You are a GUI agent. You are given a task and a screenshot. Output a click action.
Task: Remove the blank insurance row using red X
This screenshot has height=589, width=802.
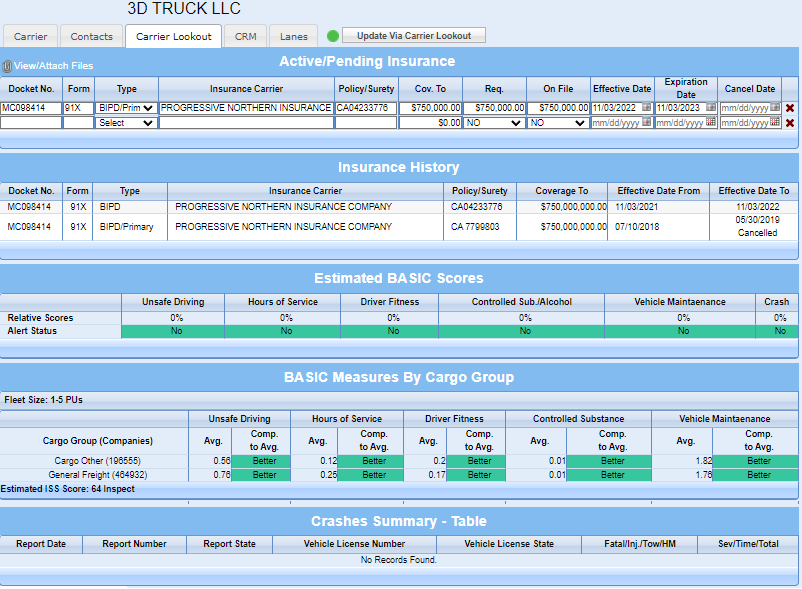point(790,123)
